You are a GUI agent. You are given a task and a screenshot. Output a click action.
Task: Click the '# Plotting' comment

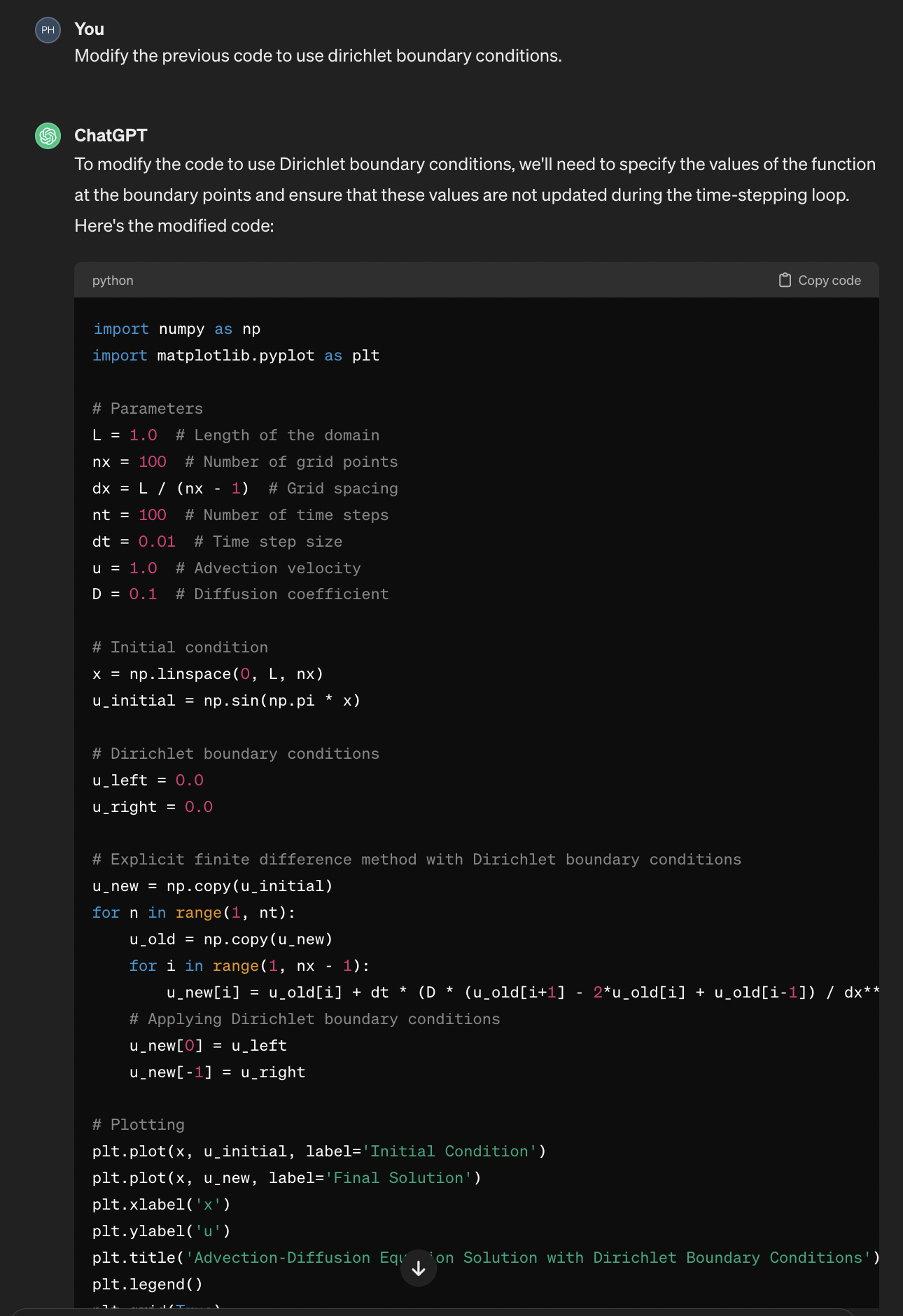click(139, 1125)
